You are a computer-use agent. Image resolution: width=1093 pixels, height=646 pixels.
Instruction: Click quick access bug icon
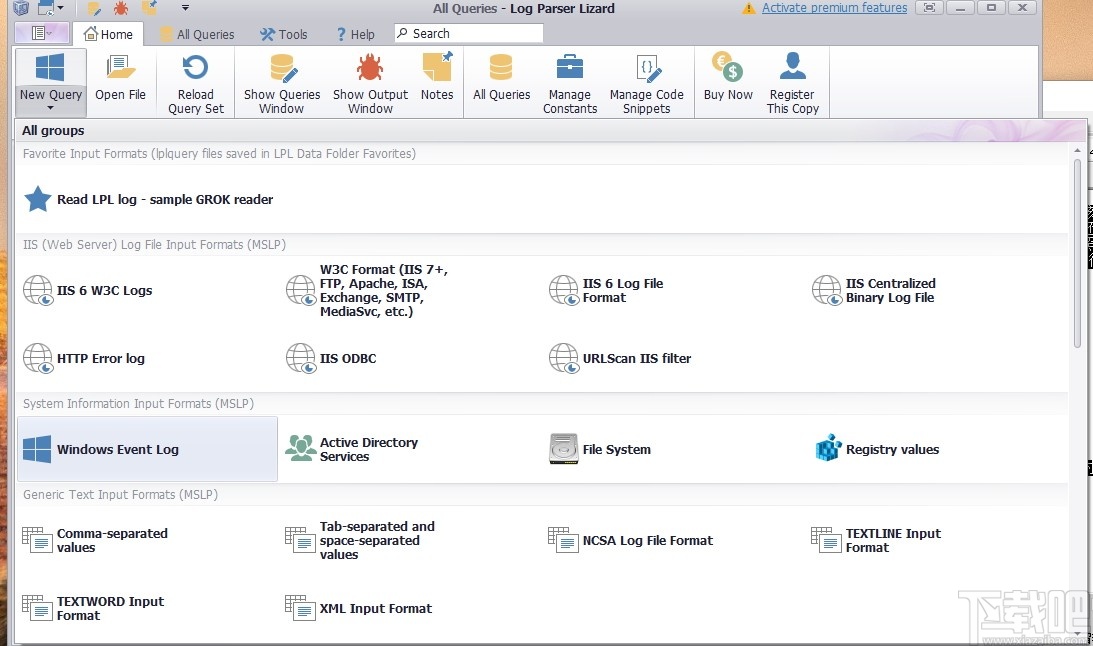[121, 8]
